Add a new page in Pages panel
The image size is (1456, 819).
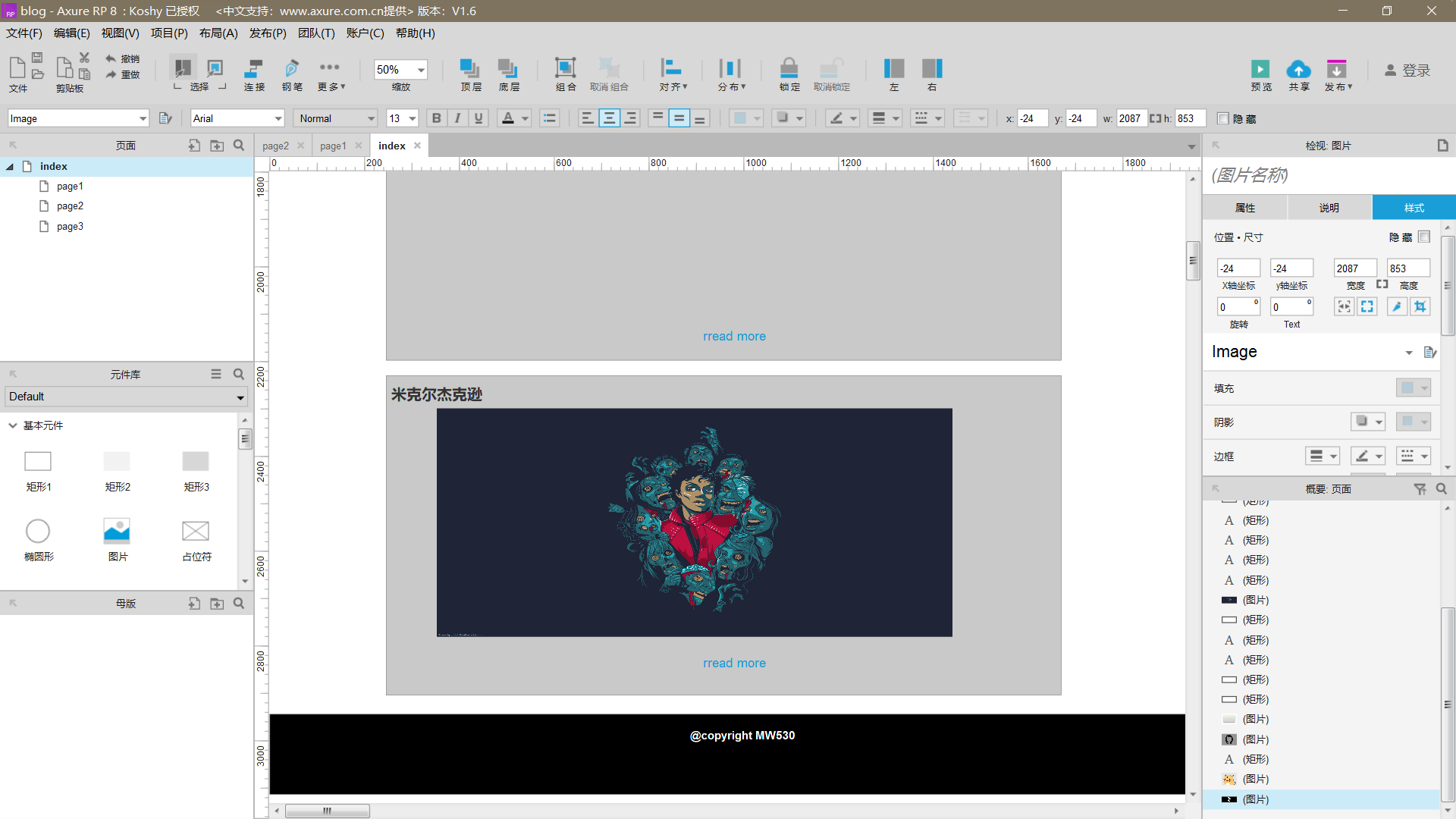pyautogui.click(x=195, y=146)
